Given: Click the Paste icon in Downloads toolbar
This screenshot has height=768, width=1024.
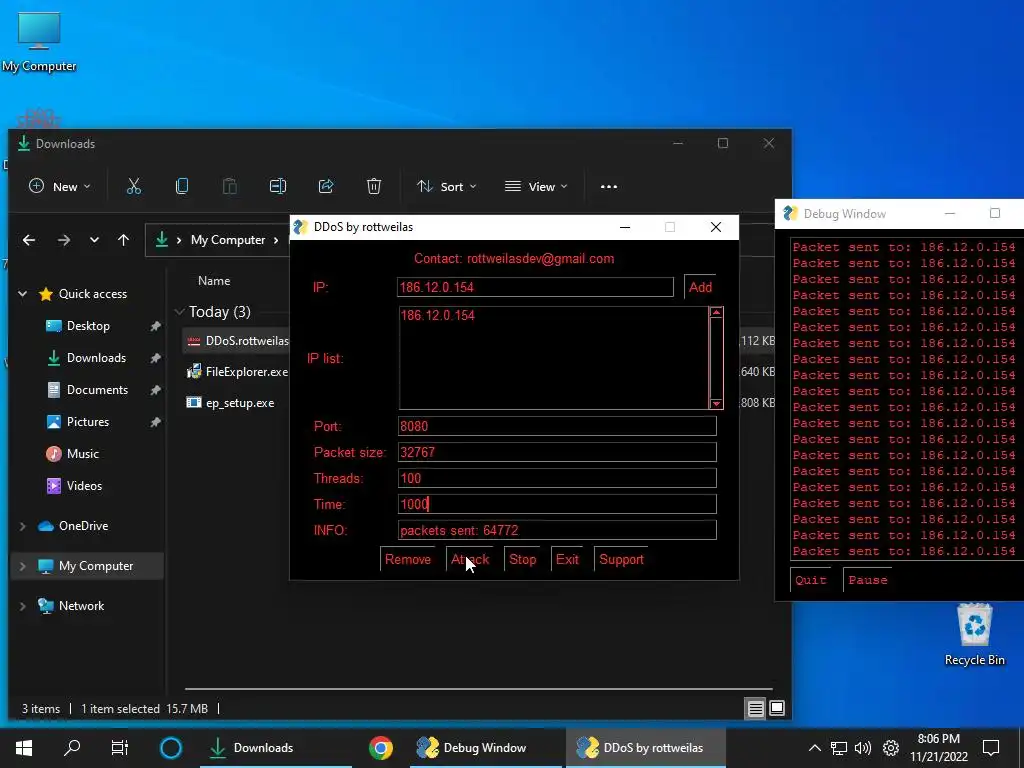Looking at the screenshot, I should click(x=230, y=187).
